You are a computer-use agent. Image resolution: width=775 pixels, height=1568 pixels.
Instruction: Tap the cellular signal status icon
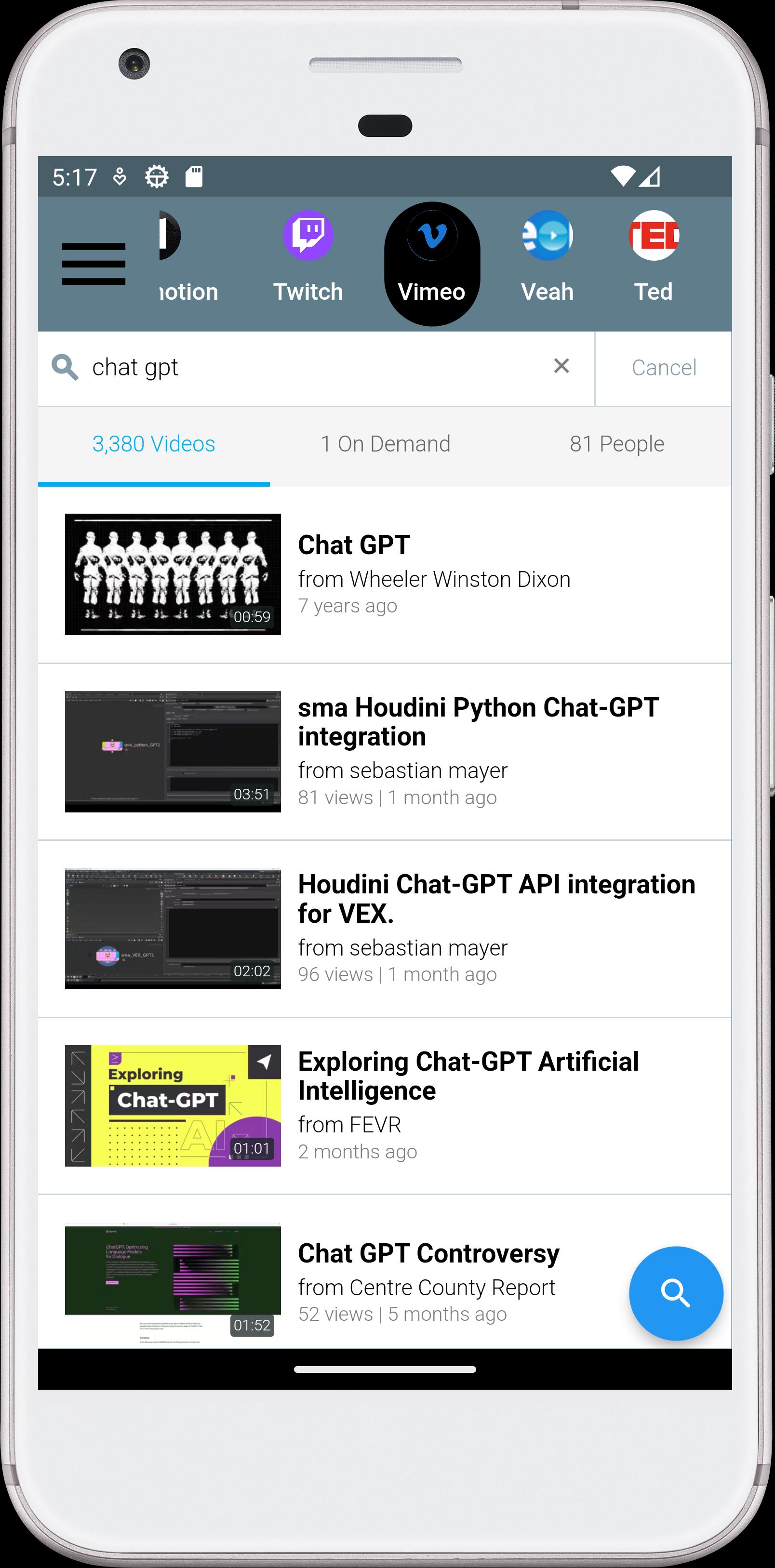650,176
